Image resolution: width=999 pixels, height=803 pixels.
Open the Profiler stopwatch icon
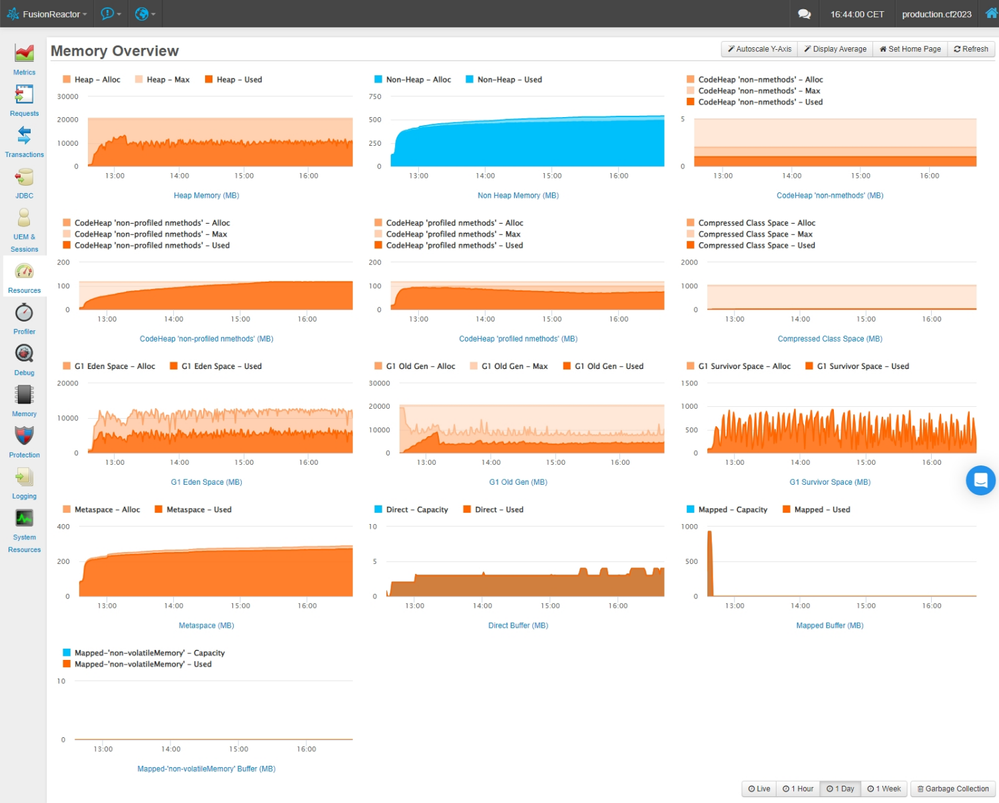coord(24,313)
